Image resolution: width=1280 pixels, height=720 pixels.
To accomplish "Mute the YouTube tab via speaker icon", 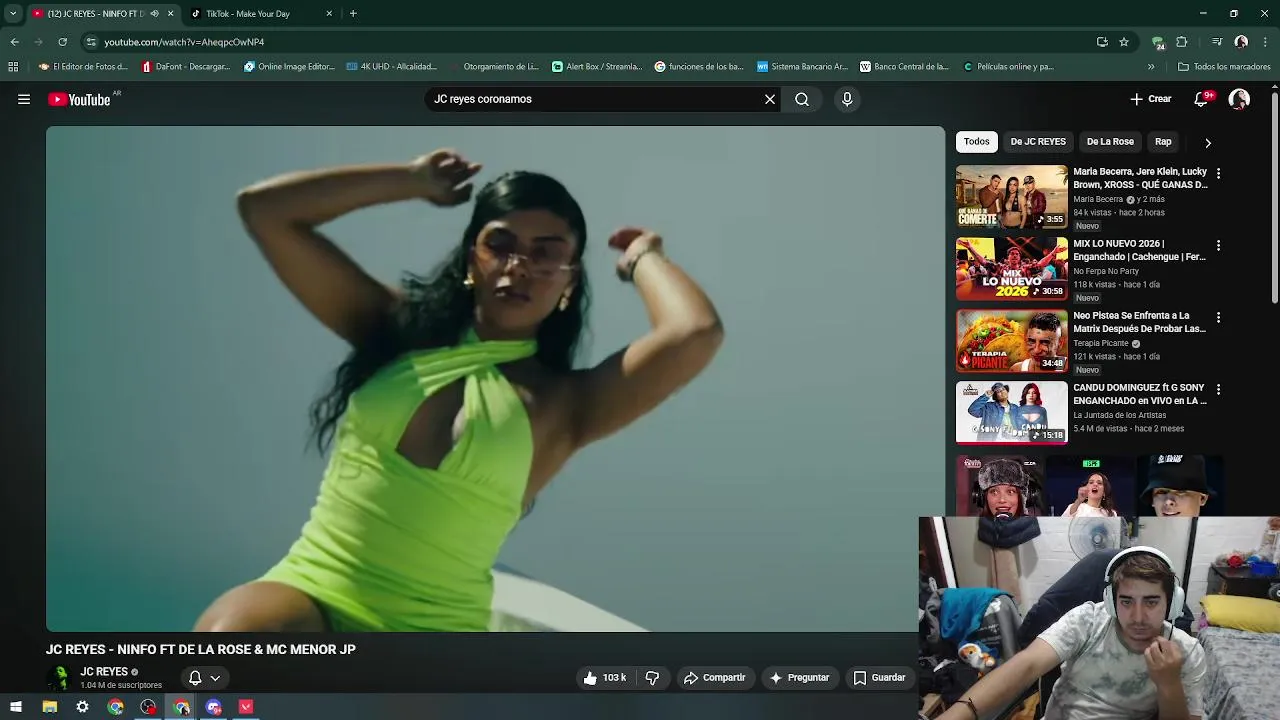I will point(154,14).
